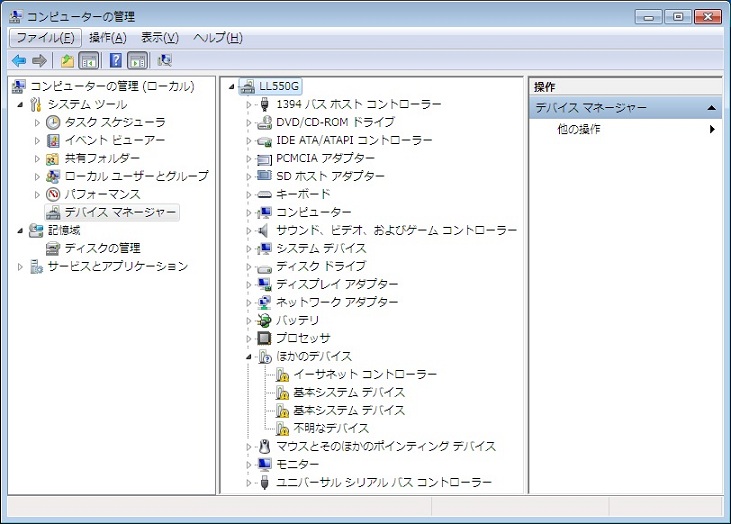The width and height of the screenshot is (731, 524).
Task: Click the バッテリ icon
Action: (264, 320)
